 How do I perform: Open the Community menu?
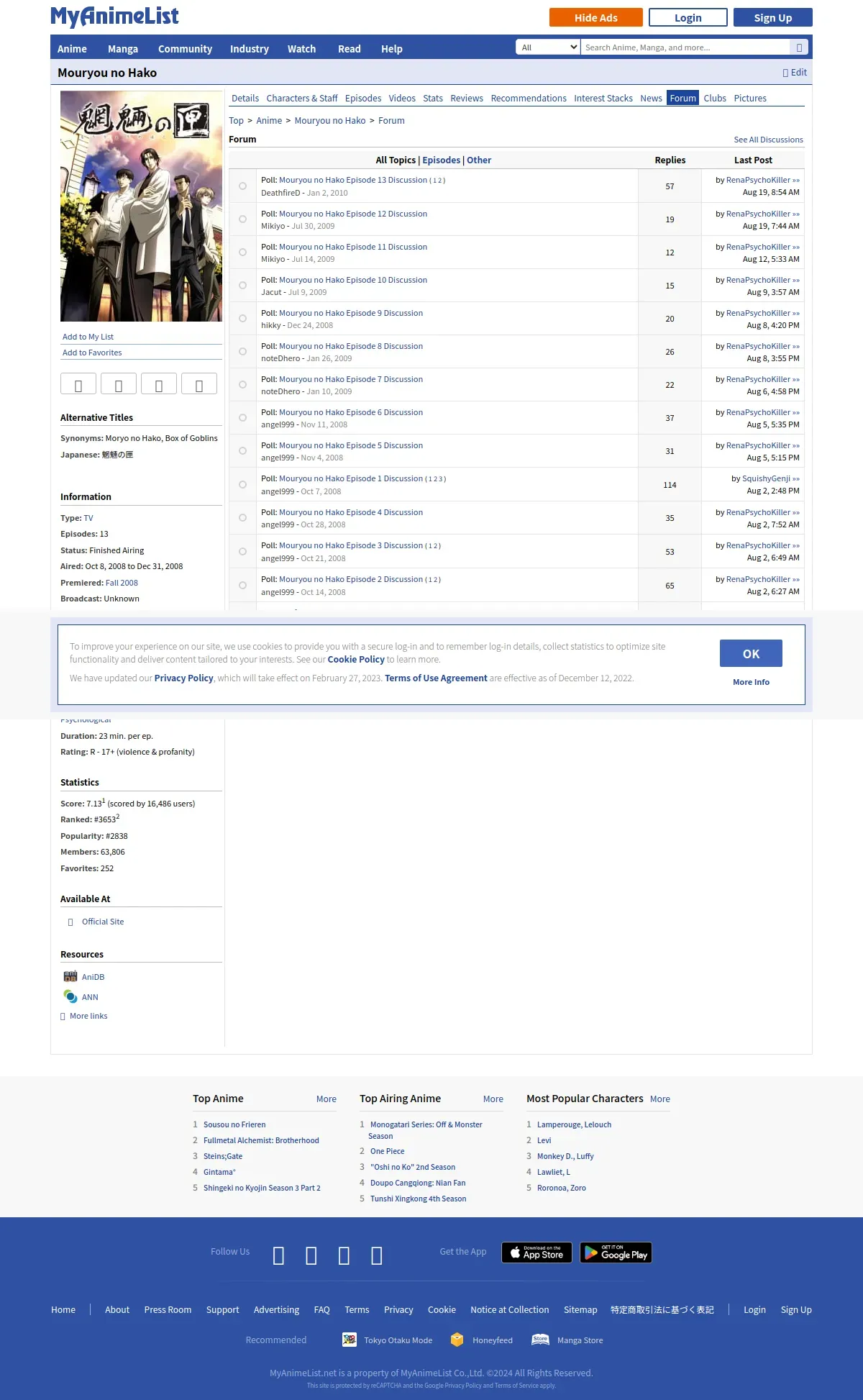pos(185,49)
